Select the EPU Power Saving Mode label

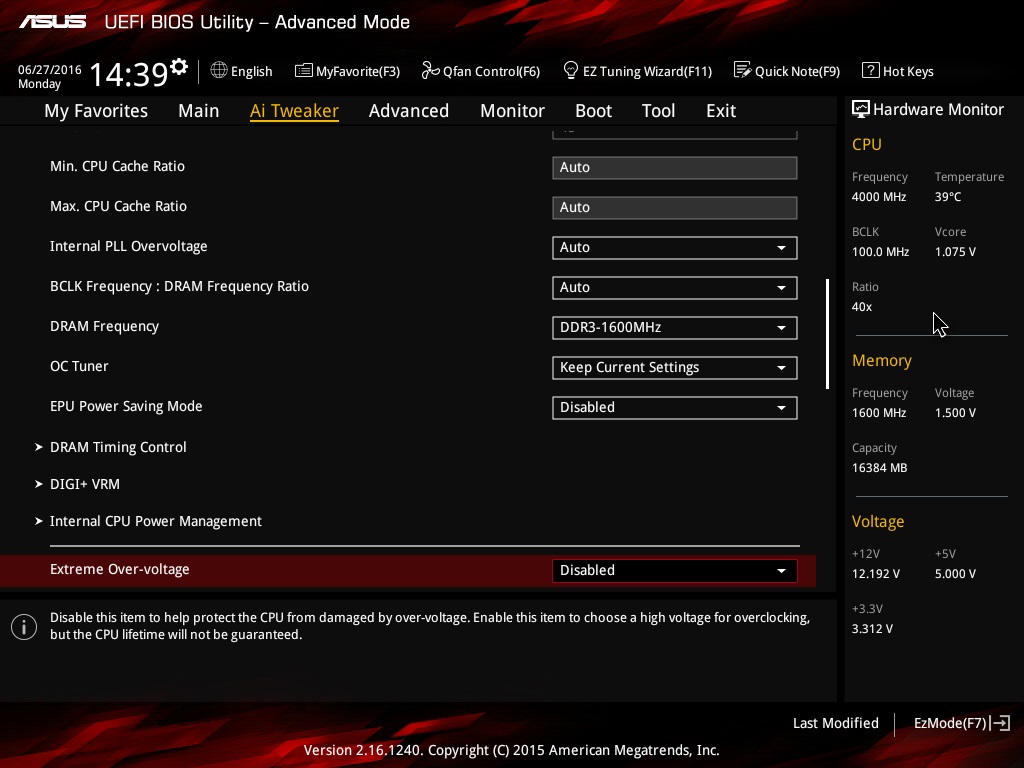pos(126,406)
